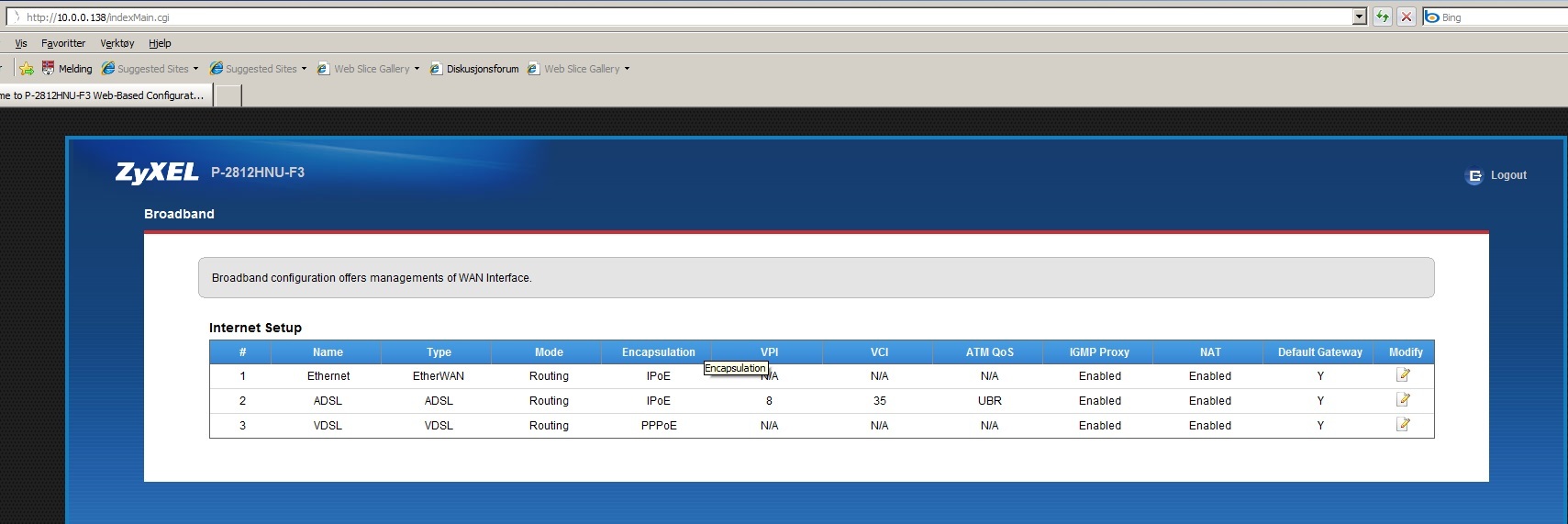The width and height of the screenshot is (1568, 524).
Task: Click the Encapsulation column header
Action: coord(659,352)
